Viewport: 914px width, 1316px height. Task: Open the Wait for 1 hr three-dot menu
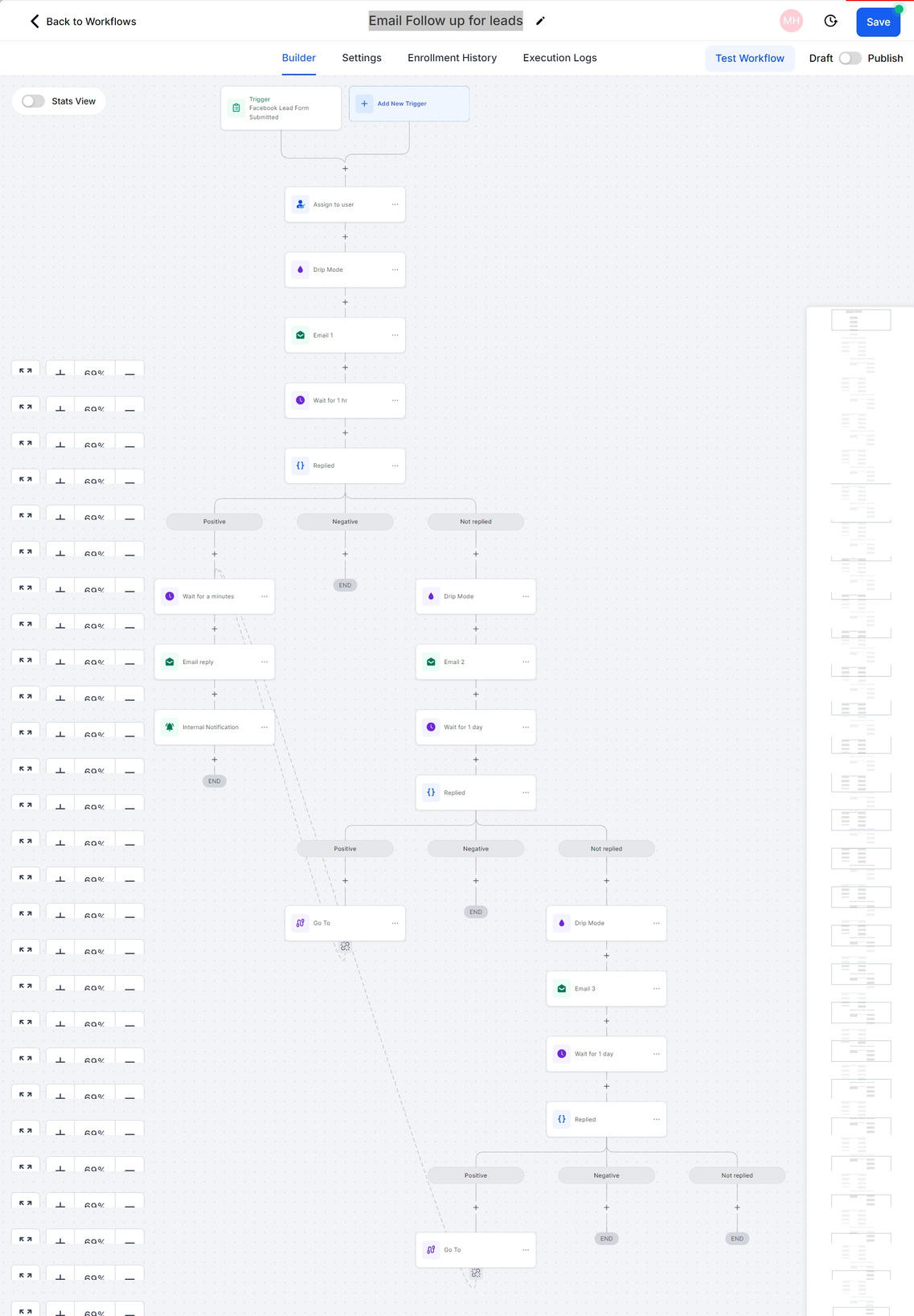coord(395,400)
